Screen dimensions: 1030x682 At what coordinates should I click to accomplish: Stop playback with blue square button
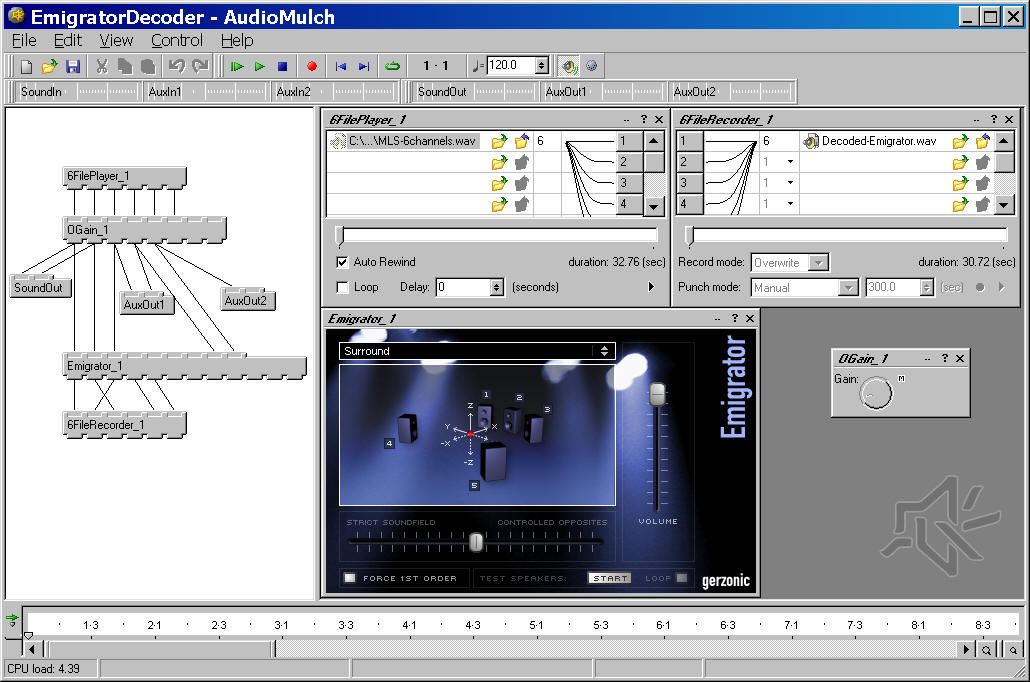coord(282,66)
